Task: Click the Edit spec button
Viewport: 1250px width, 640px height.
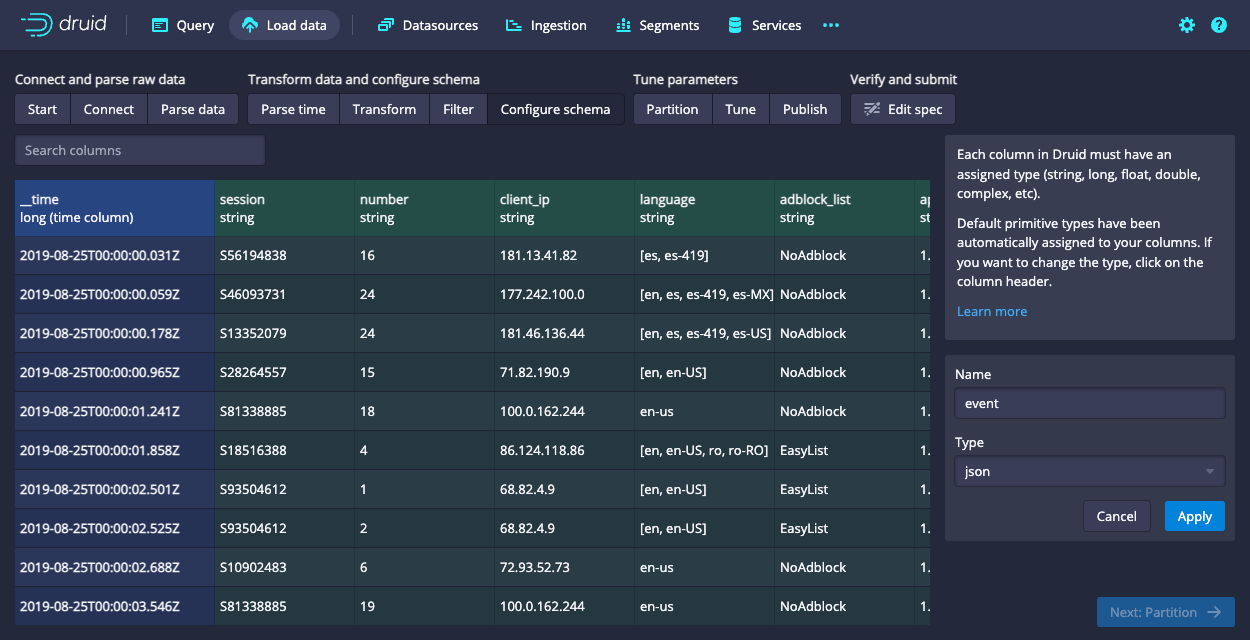Action: [x=903, y=109]
